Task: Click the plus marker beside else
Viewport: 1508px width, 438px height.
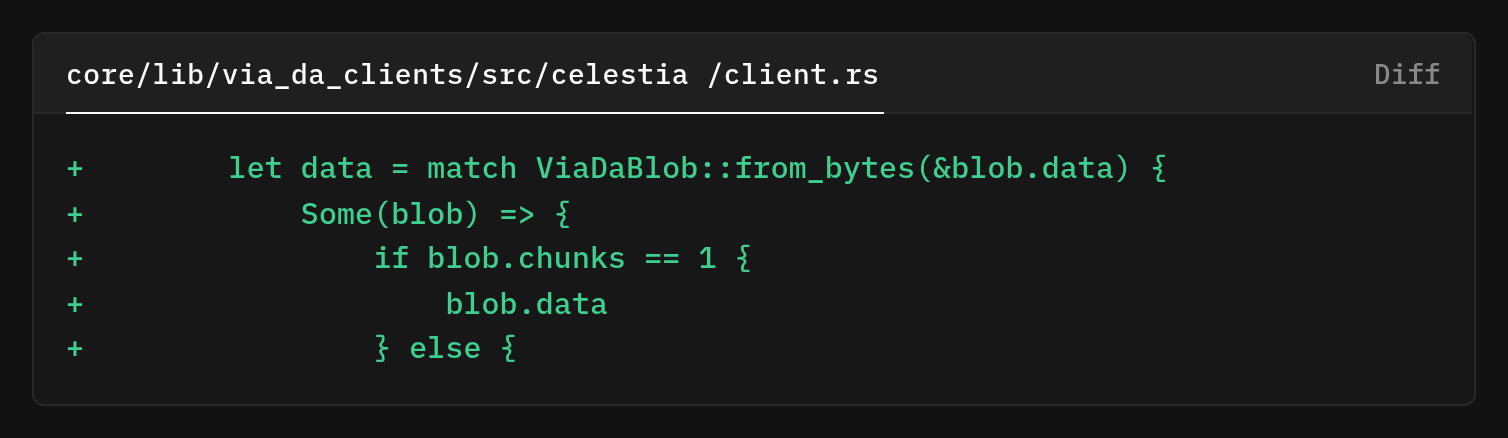Action: [75, 349]
